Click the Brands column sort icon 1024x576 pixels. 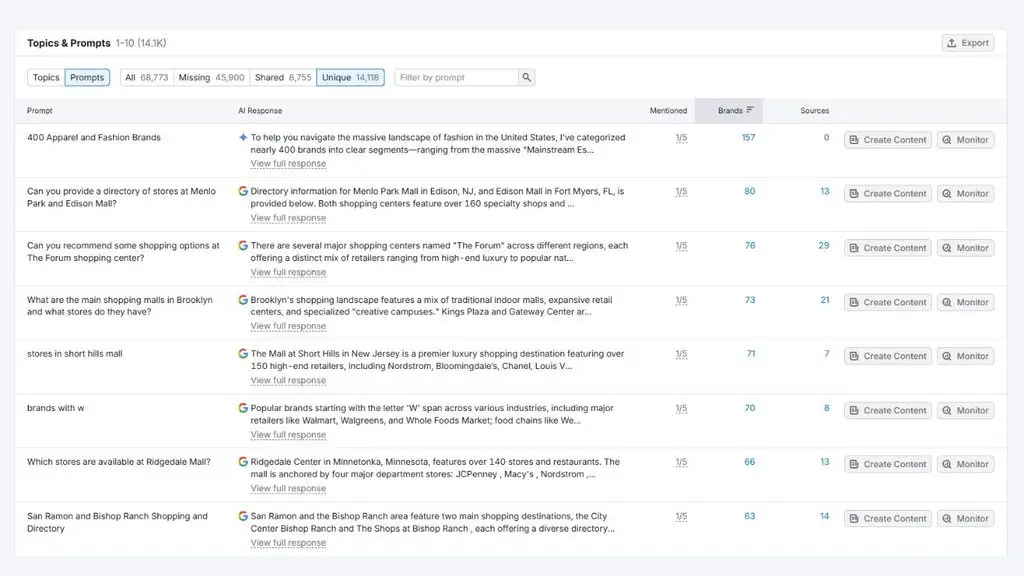750,110
